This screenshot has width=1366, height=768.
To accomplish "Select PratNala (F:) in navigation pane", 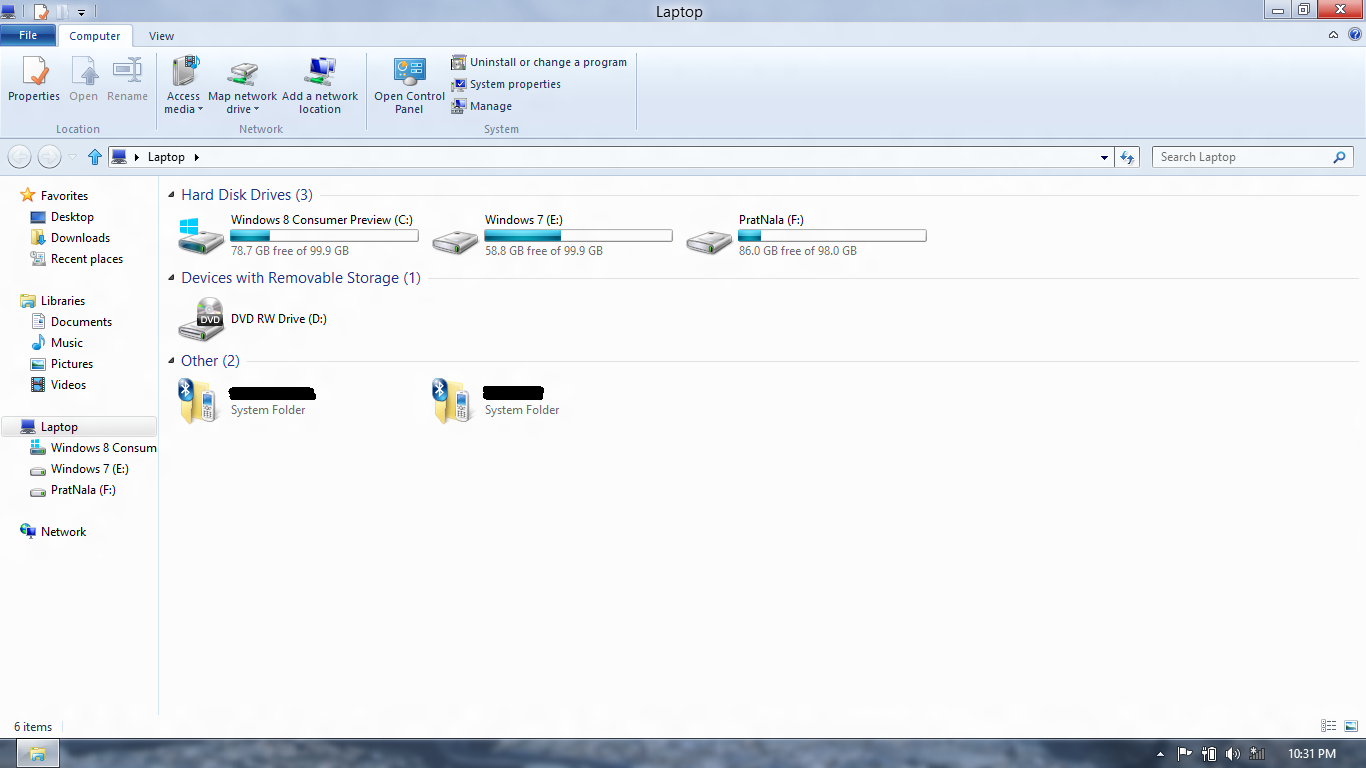I will point(83,490).
